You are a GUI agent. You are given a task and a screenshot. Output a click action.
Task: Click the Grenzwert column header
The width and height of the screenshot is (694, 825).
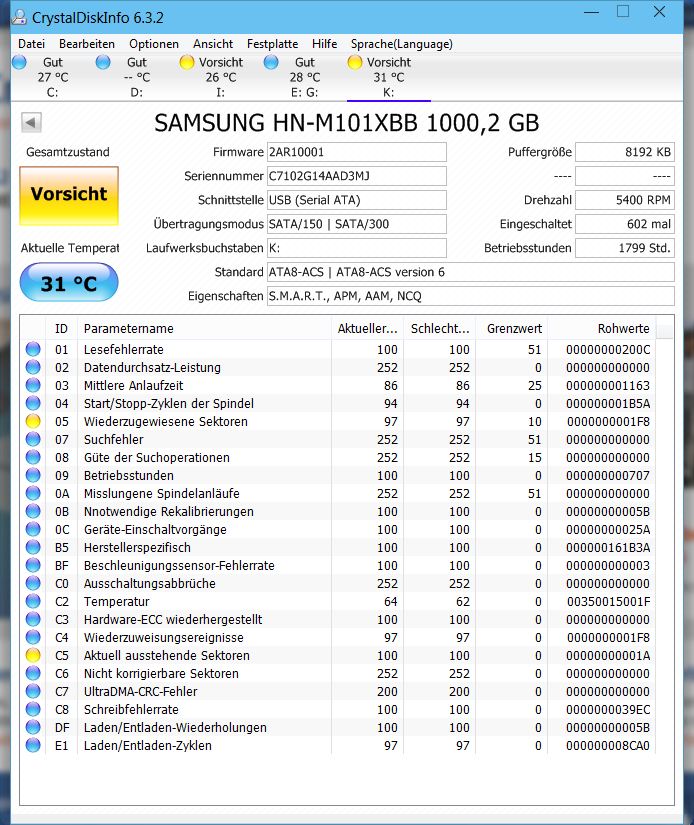tap(511, 328)
